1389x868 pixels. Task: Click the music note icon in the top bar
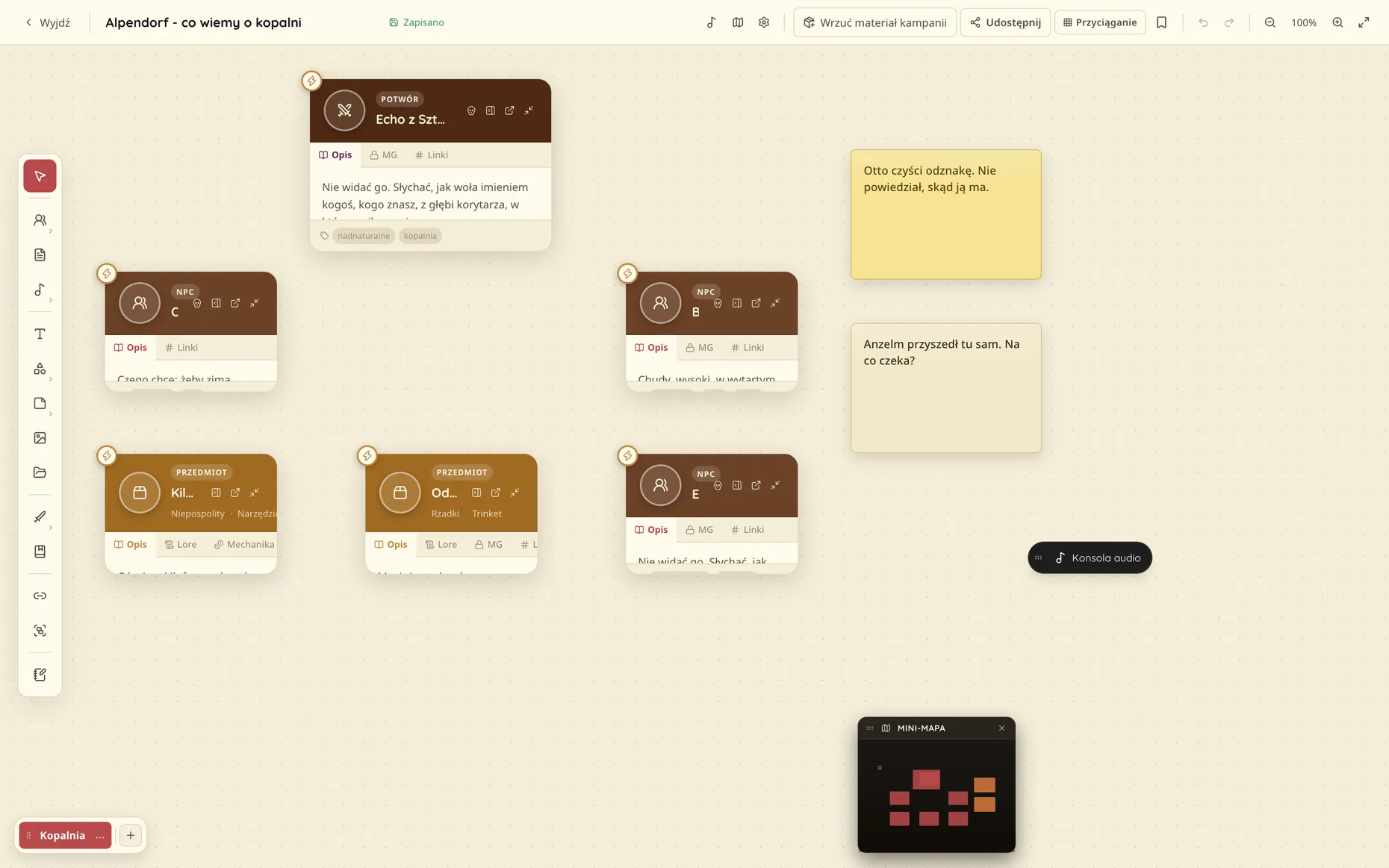[x=711, y=22]
